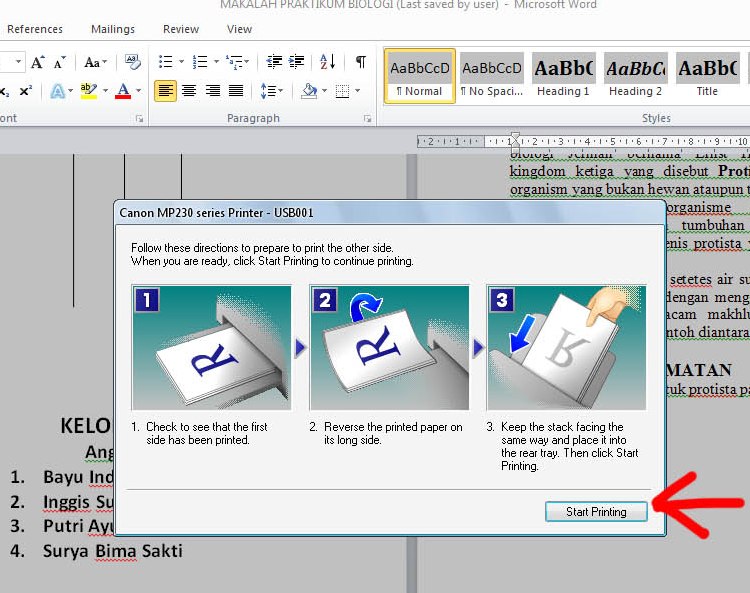Viewport: 750px width, 593px height.
Task: Click the Clear Formatting icon
Action: 132,62
